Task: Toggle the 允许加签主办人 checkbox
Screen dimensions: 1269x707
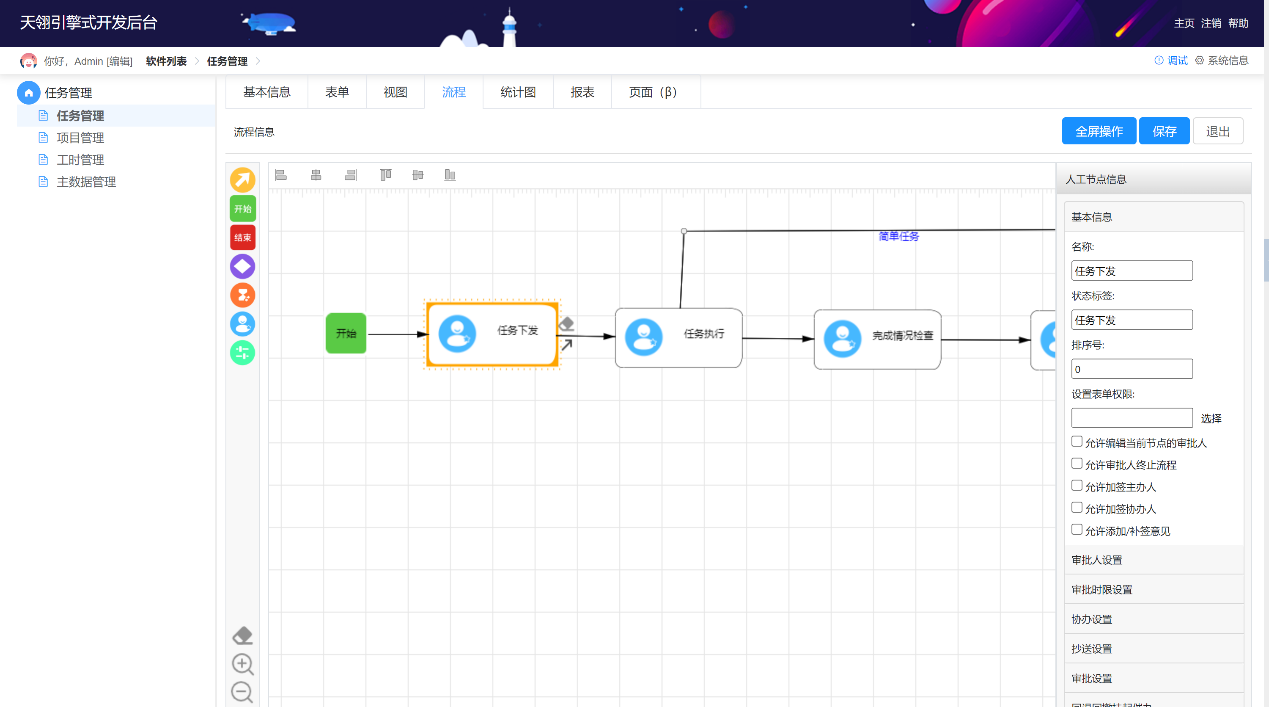Action: 1077,486
